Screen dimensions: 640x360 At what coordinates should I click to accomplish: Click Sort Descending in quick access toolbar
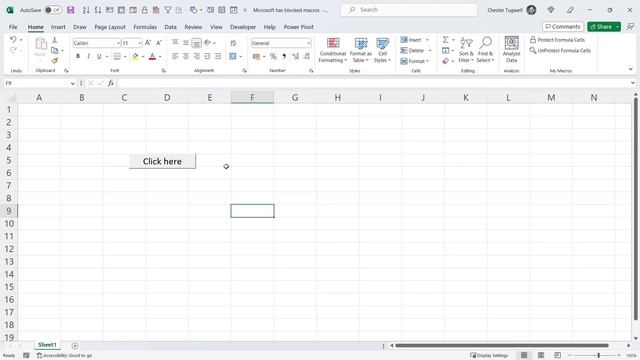(x=98, y=10)
